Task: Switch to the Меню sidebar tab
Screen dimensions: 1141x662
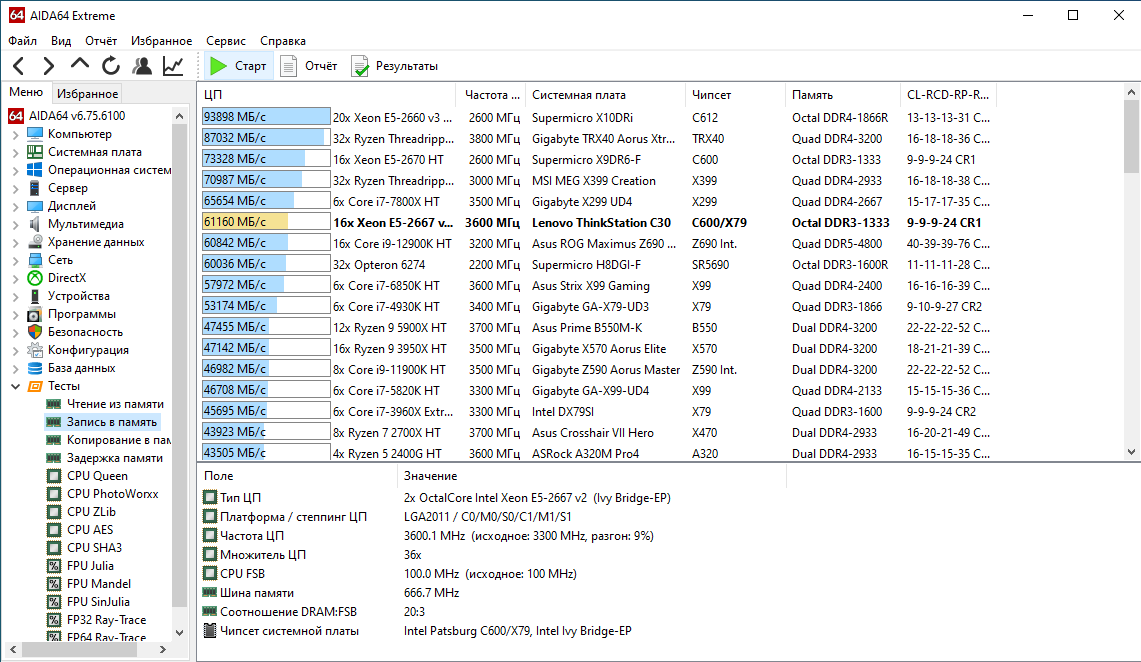Action: point(26,92)
